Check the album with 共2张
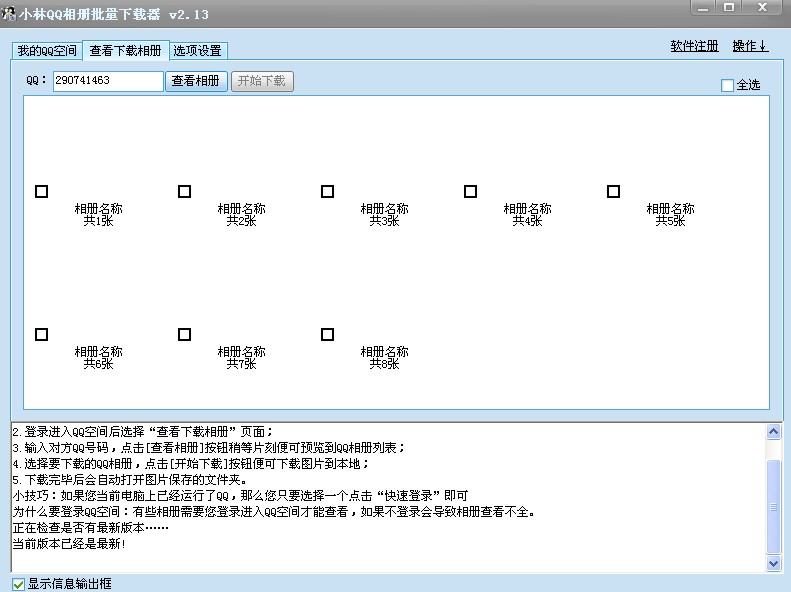Screen dimensions: 791x592 [185, 192]
